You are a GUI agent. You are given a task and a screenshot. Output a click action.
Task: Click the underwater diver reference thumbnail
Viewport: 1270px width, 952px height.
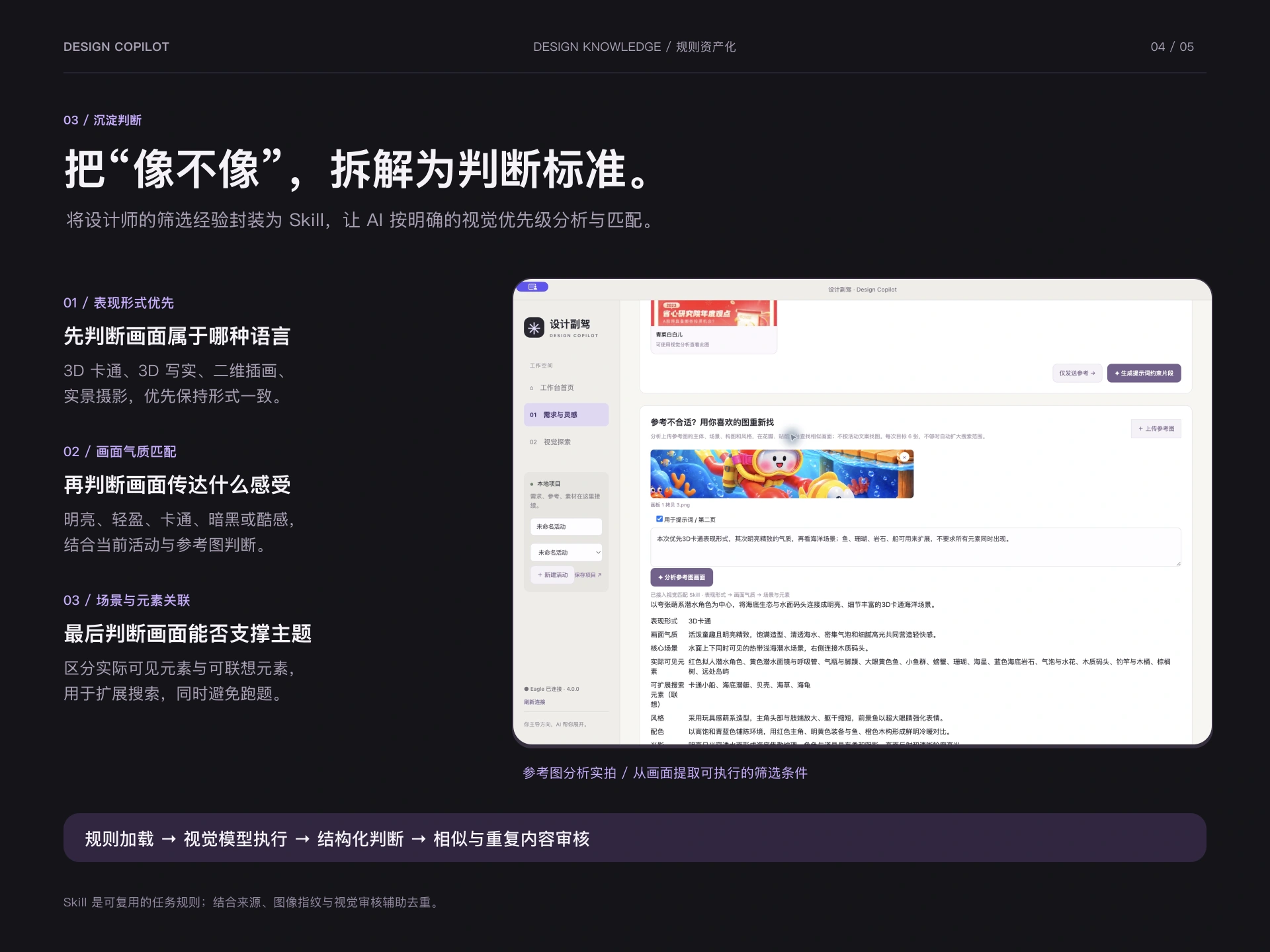(781, 474)
